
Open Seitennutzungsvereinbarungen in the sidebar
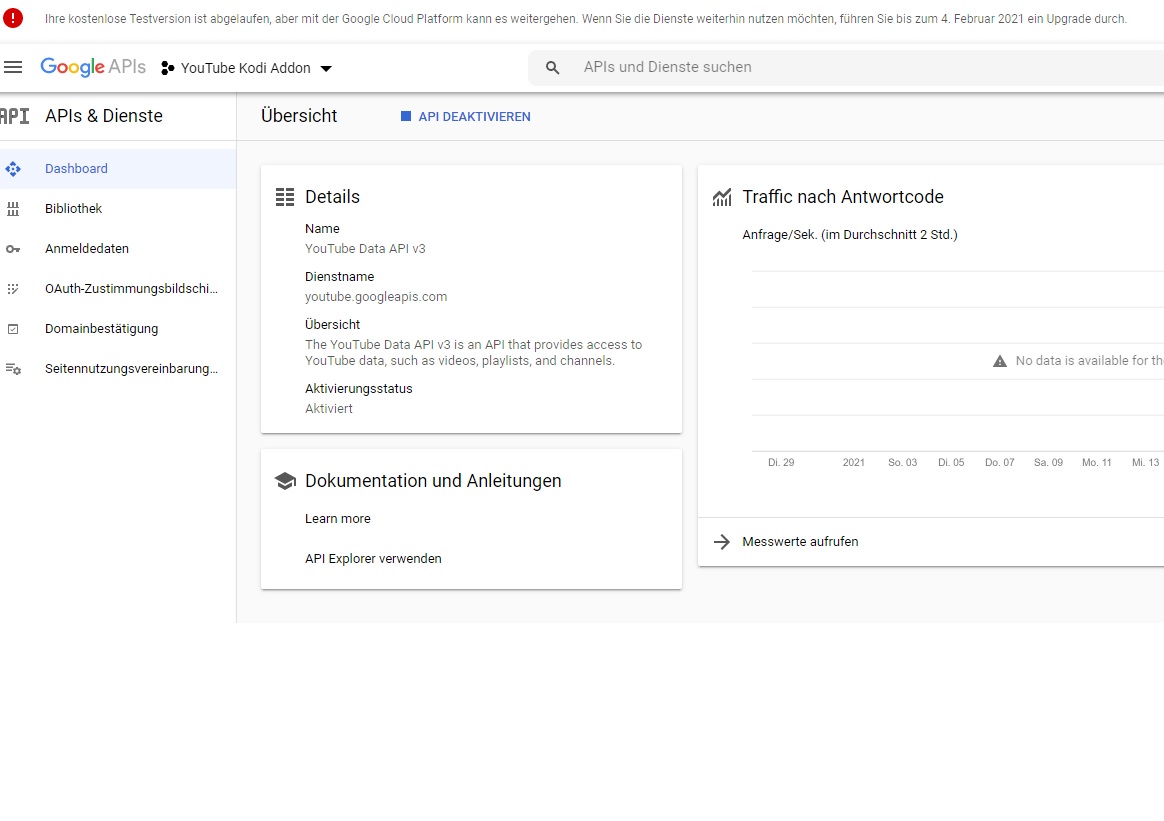[118, 369]
